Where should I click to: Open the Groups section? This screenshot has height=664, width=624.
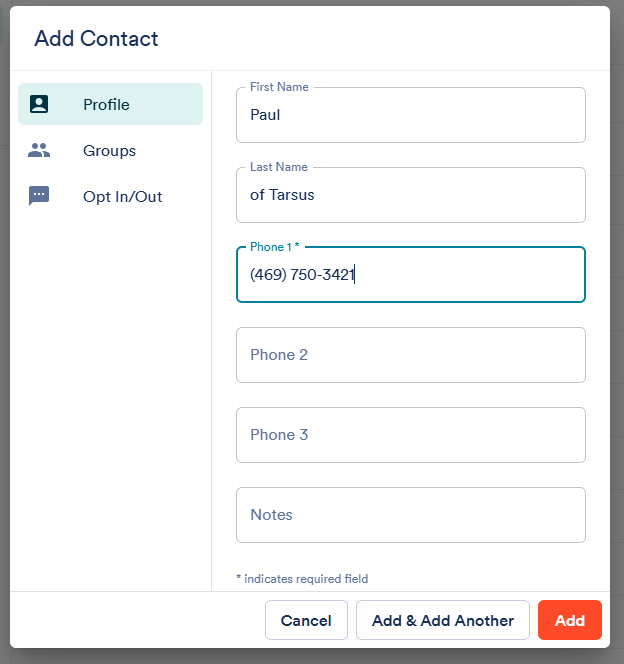[110, 150]
